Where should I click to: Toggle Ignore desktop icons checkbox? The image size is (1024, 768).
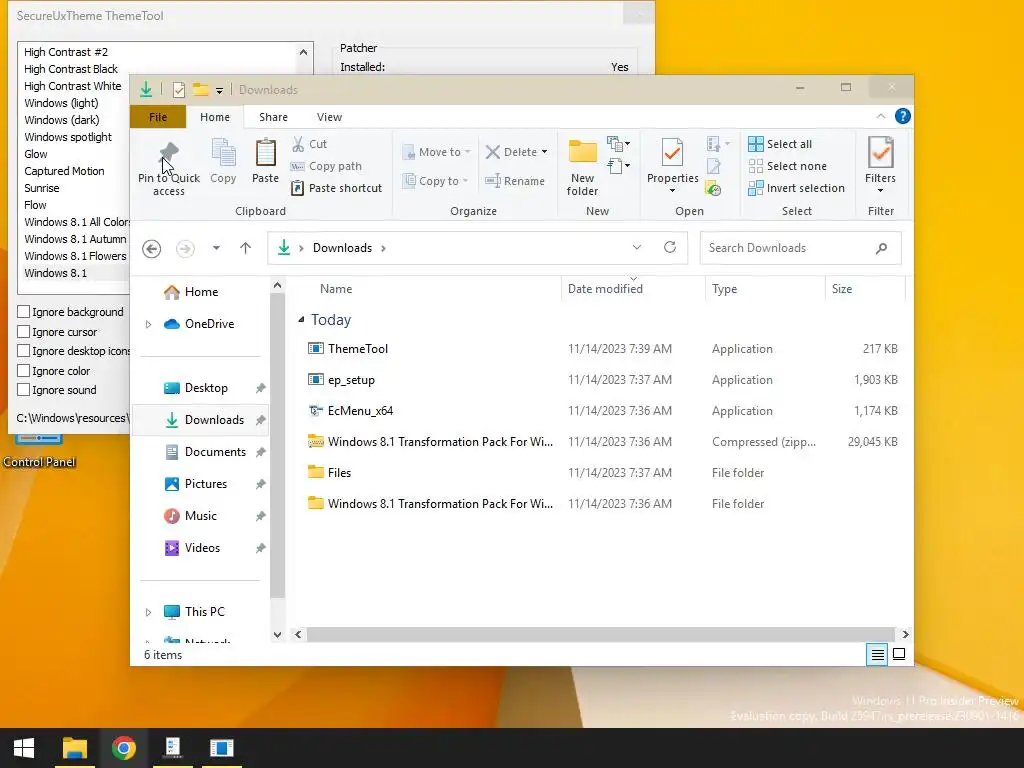(24, 351)
